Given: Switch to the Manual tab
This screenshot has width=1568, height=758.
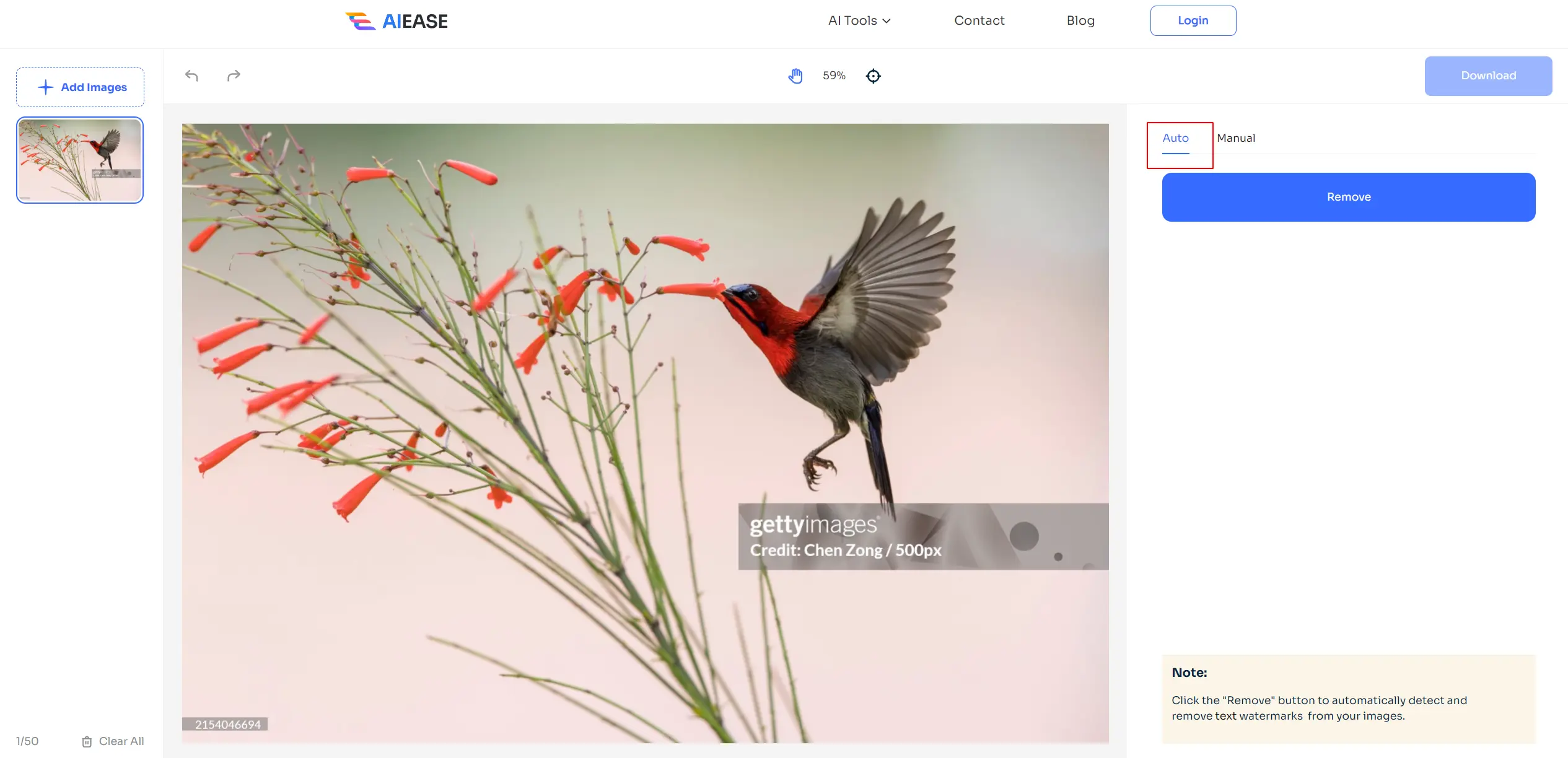Looking at the screenshot, I should (x=1235, y=138).
